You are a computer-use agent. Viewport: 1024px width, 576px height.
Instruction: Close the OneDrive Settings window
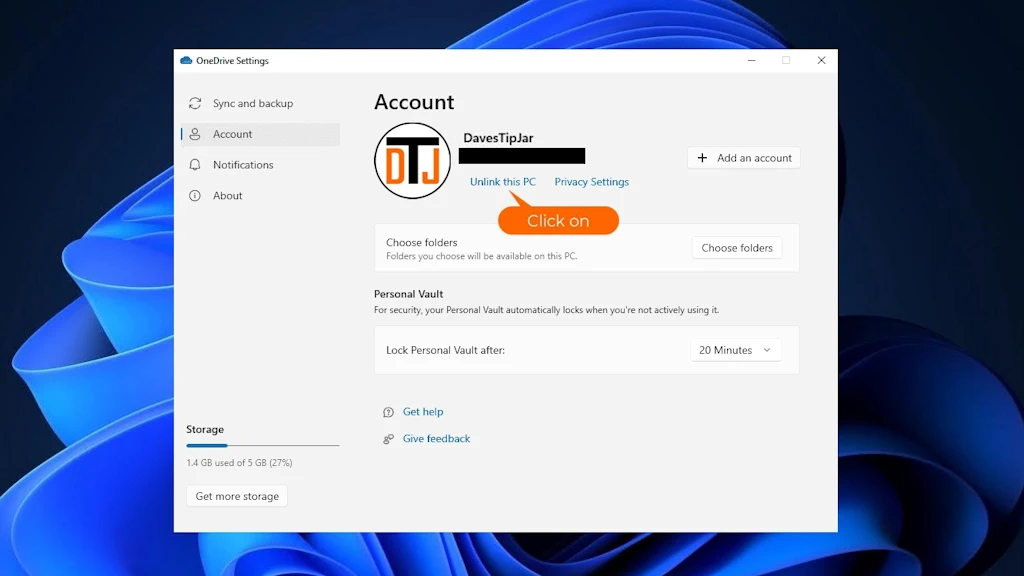tap(821, 60)
